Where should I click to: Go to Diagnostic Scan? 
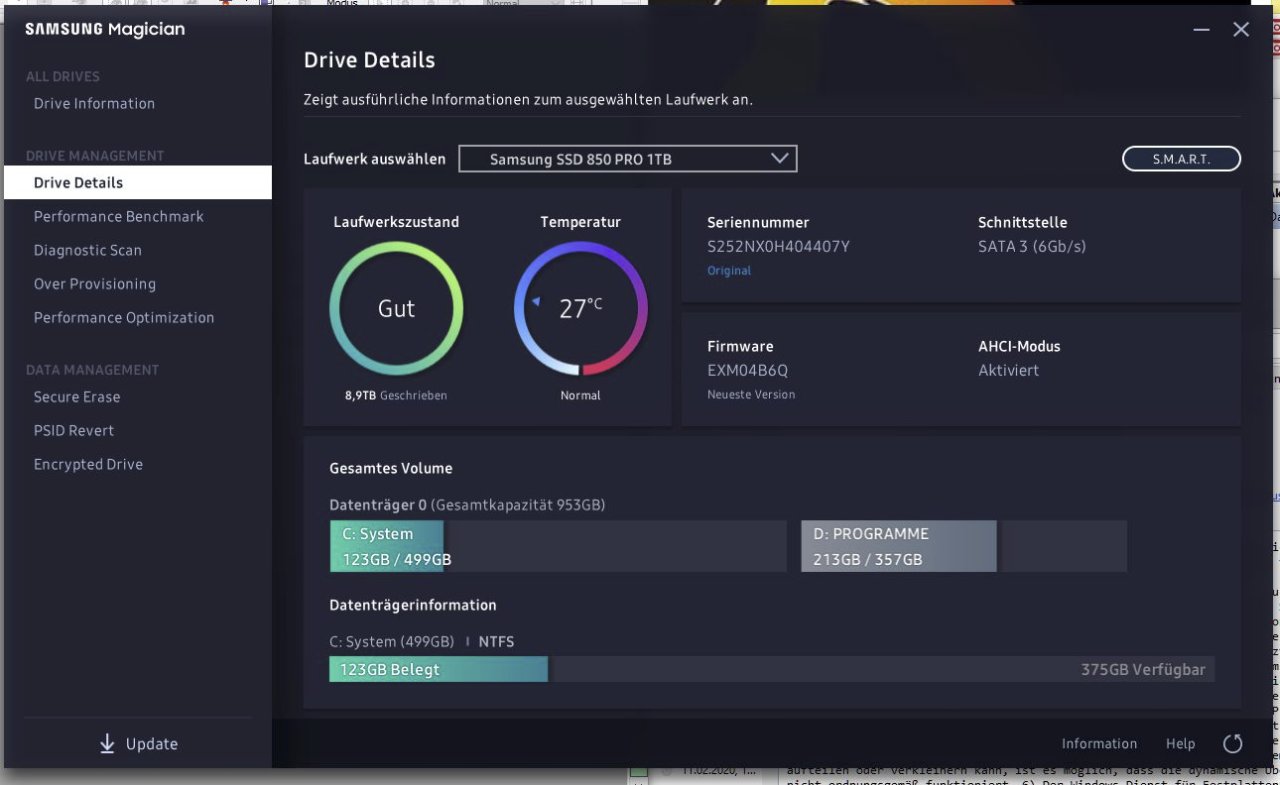(x=87, y=251)
